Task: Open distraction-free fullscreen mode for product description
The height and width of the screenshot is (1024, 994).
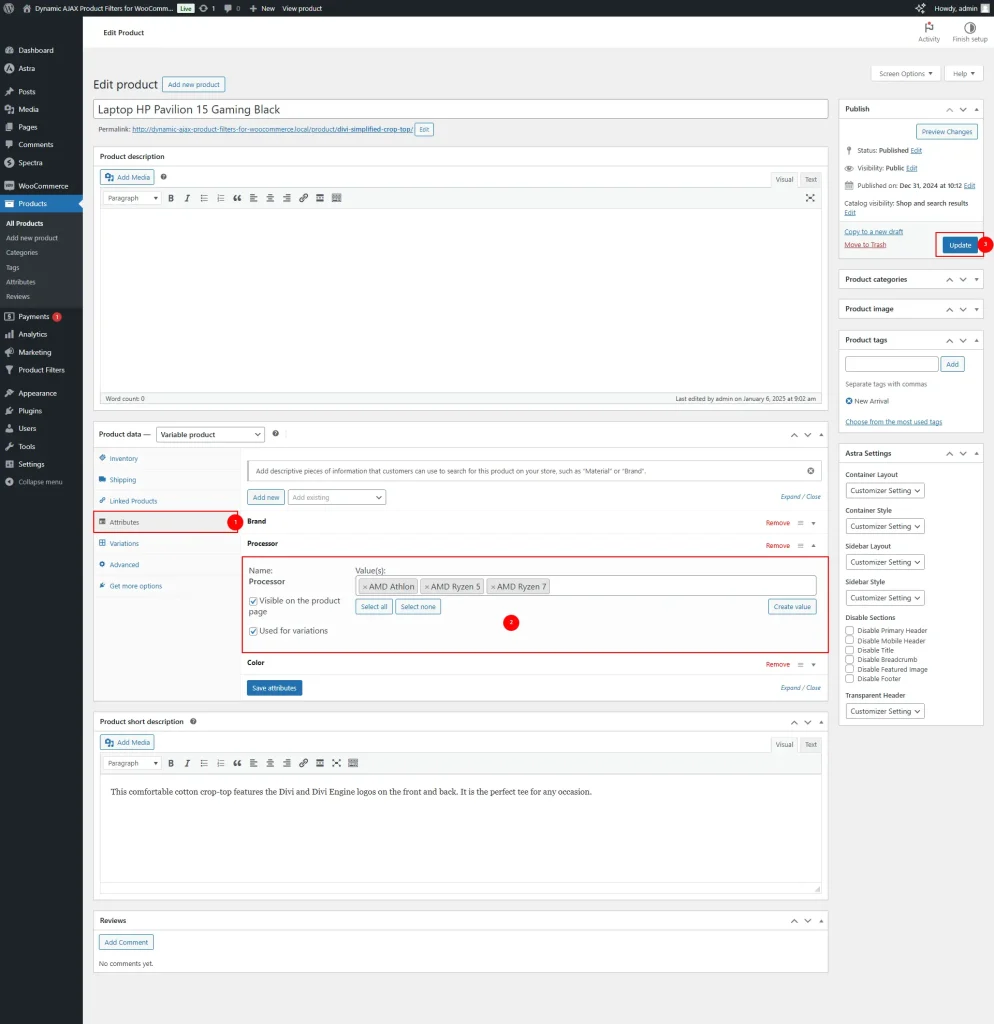Action: pos(810,198)
